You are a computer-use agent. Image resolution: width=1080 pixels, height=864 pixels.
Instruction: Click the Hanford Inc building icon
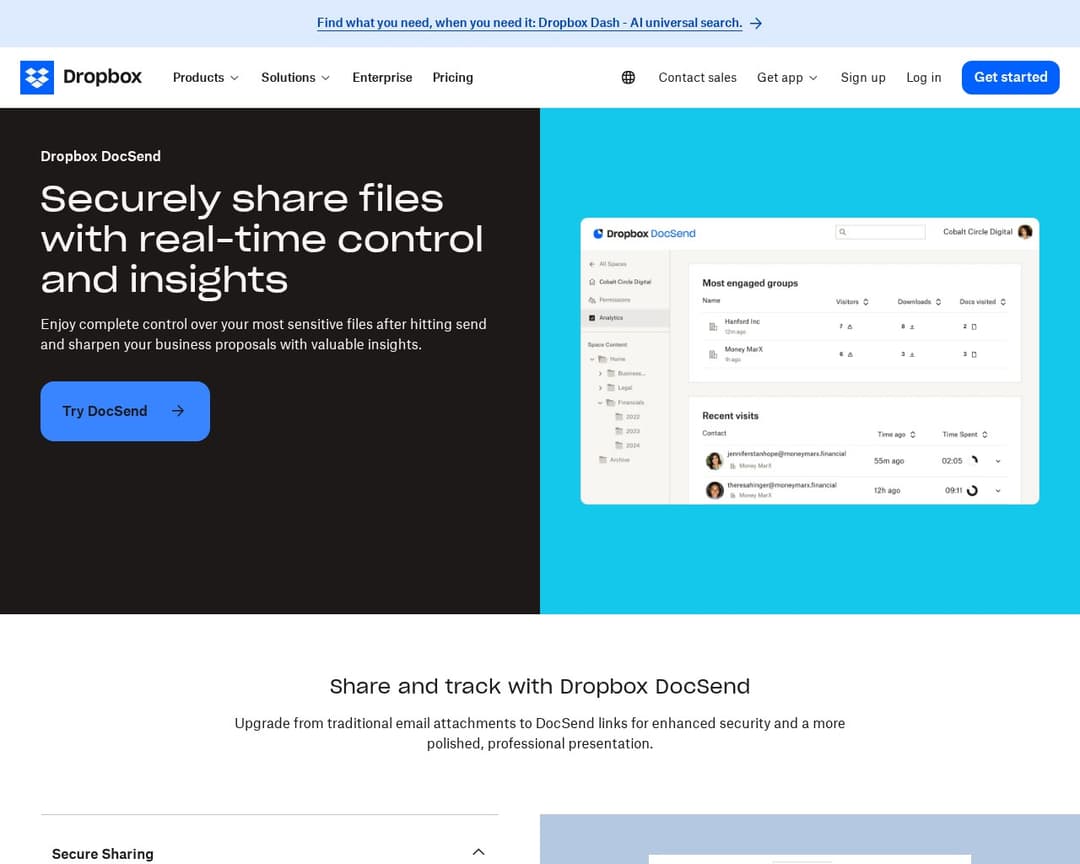[713, 327]
